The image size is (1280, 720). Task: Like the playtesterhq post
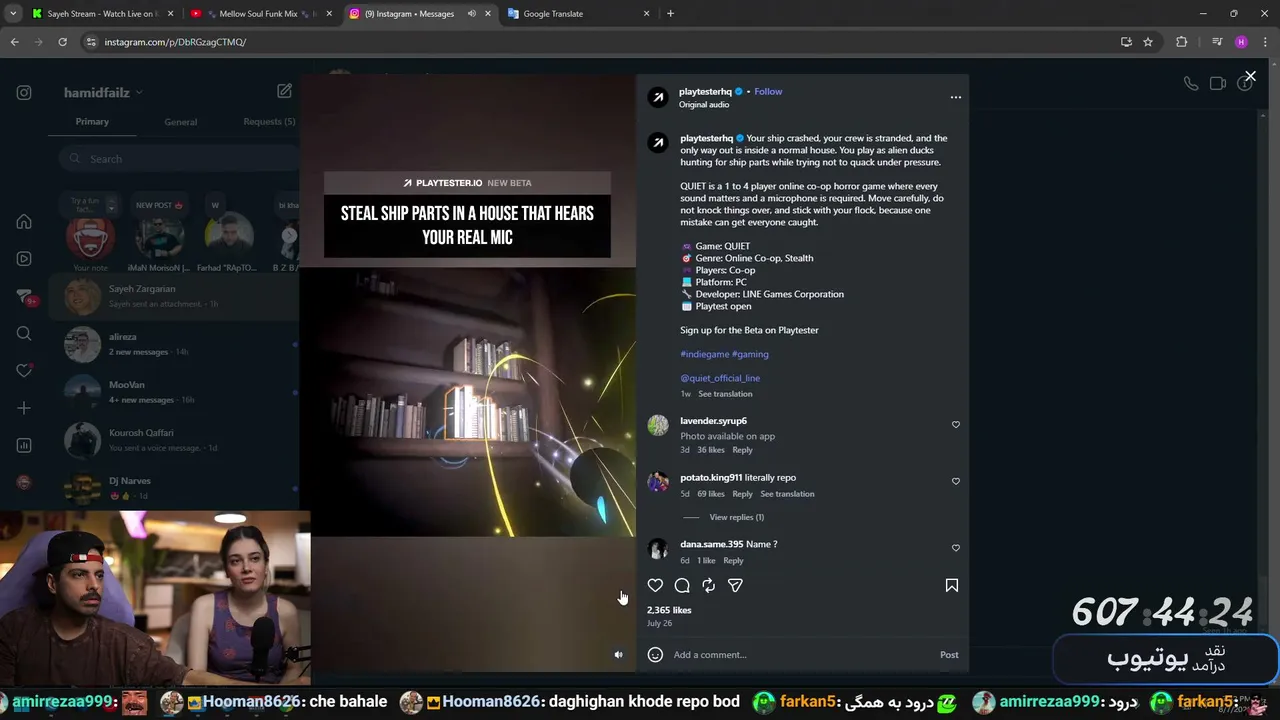655,586
